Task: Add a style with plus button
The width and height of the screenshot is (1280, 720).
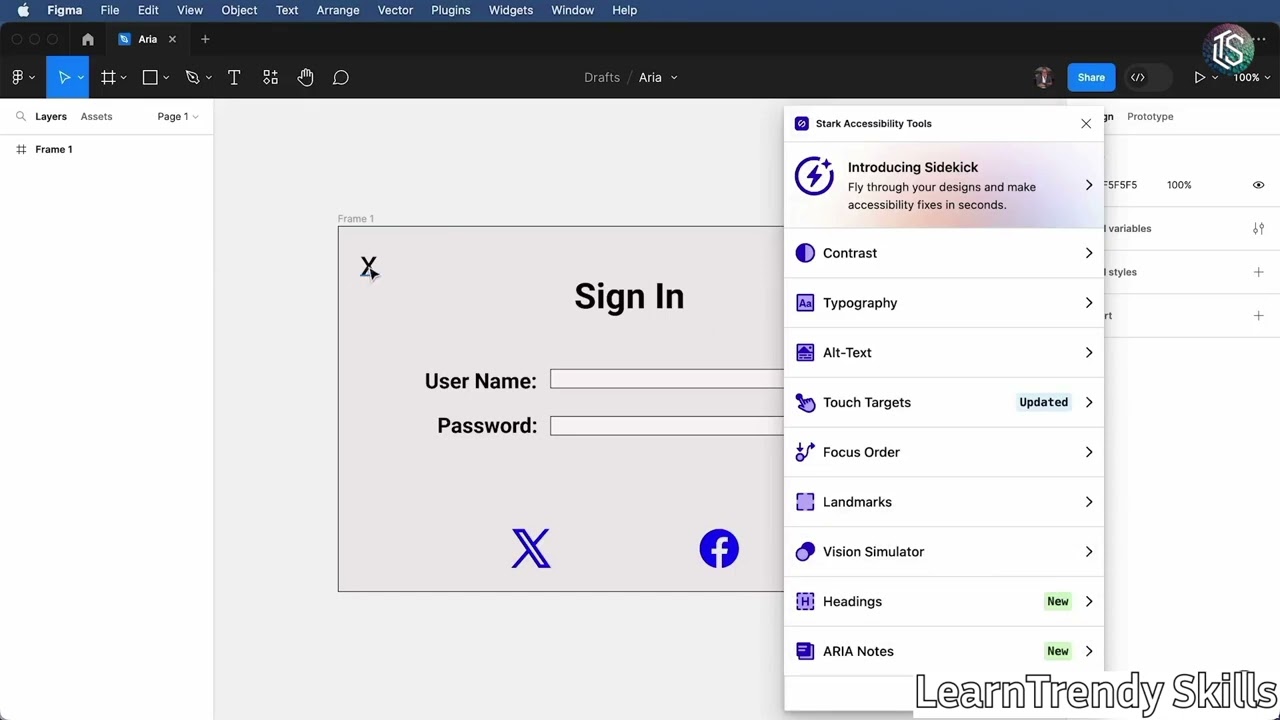Action: click(x=1258, y=272)
